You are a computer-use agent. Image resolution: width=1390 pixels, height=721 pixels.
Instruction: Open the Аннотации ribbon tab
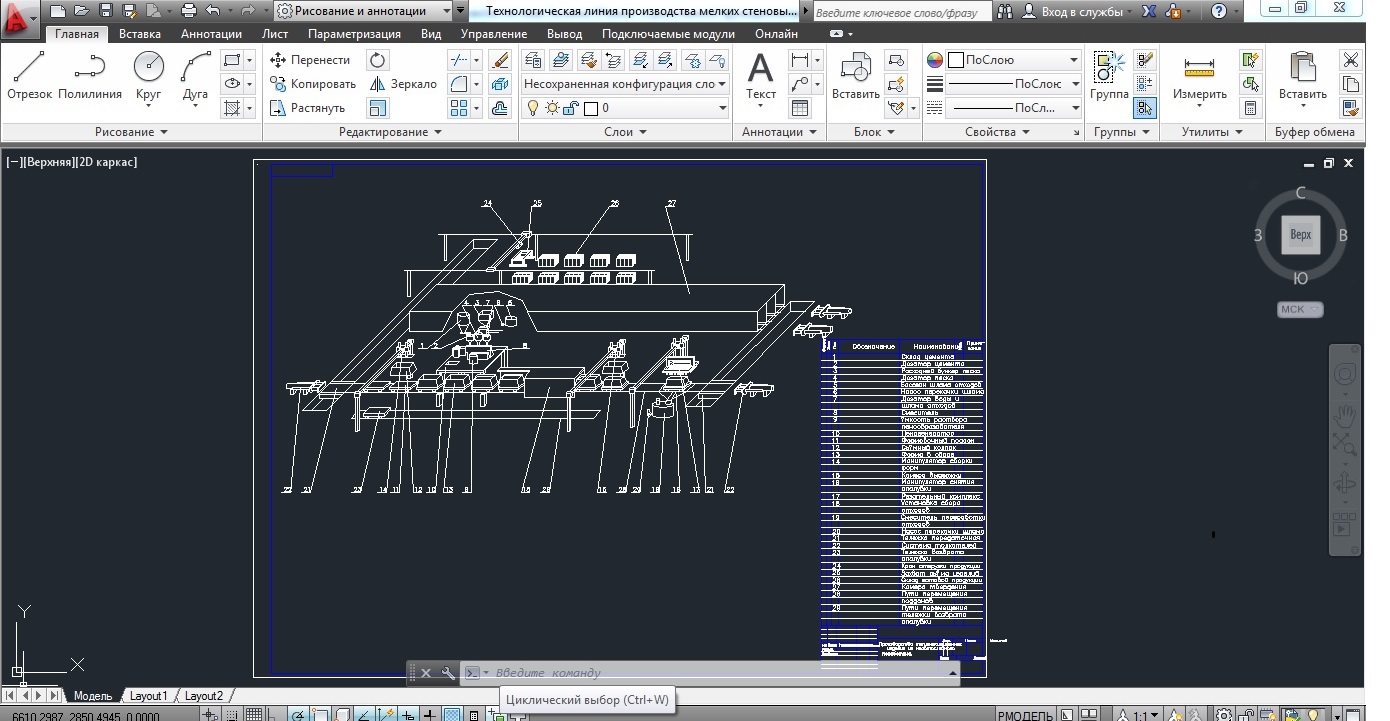[211, 33]
